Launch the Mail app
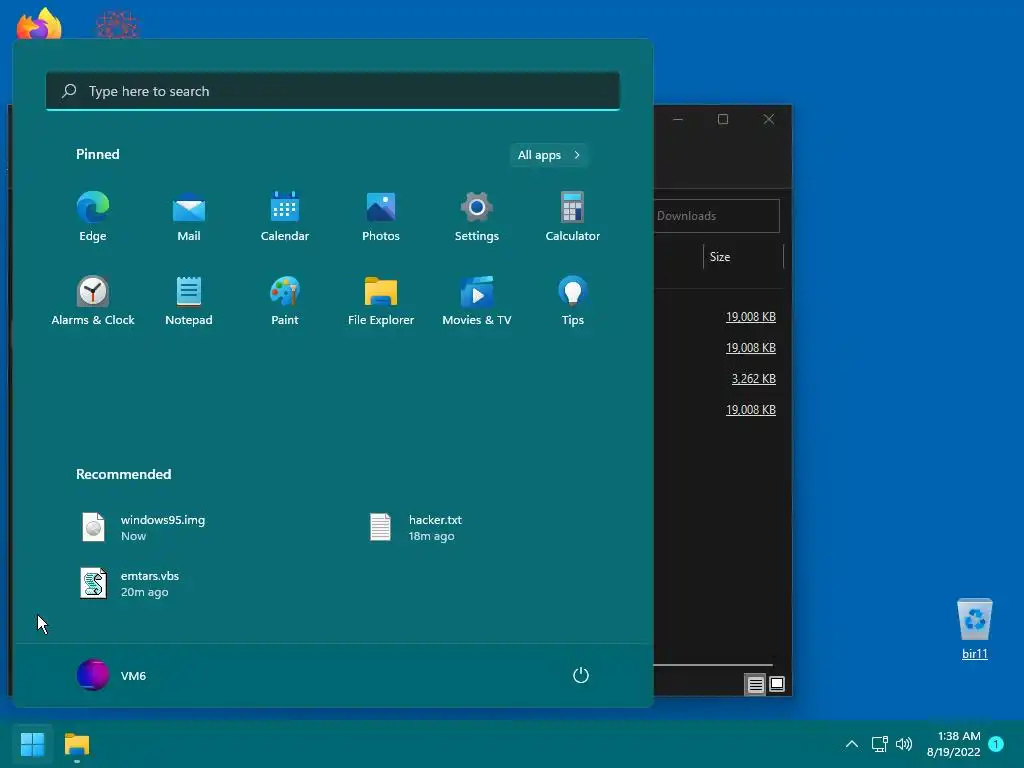This screenshot has height=768, width=1024. (189, 217)
